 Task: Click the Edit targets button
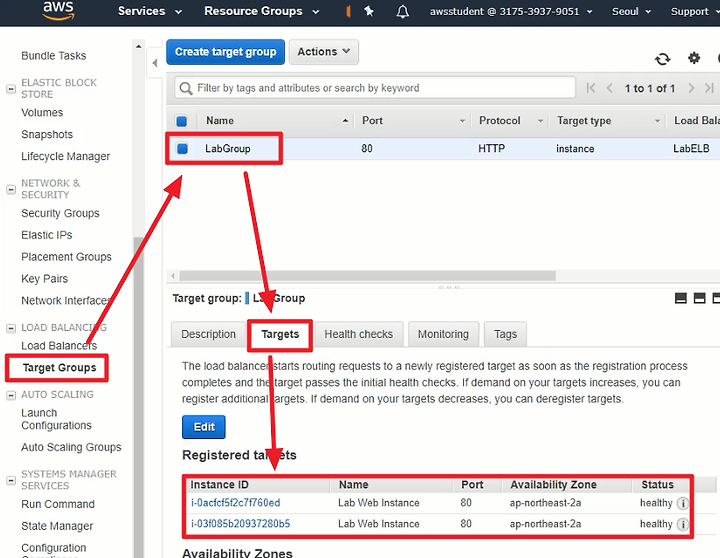point(204,427)
